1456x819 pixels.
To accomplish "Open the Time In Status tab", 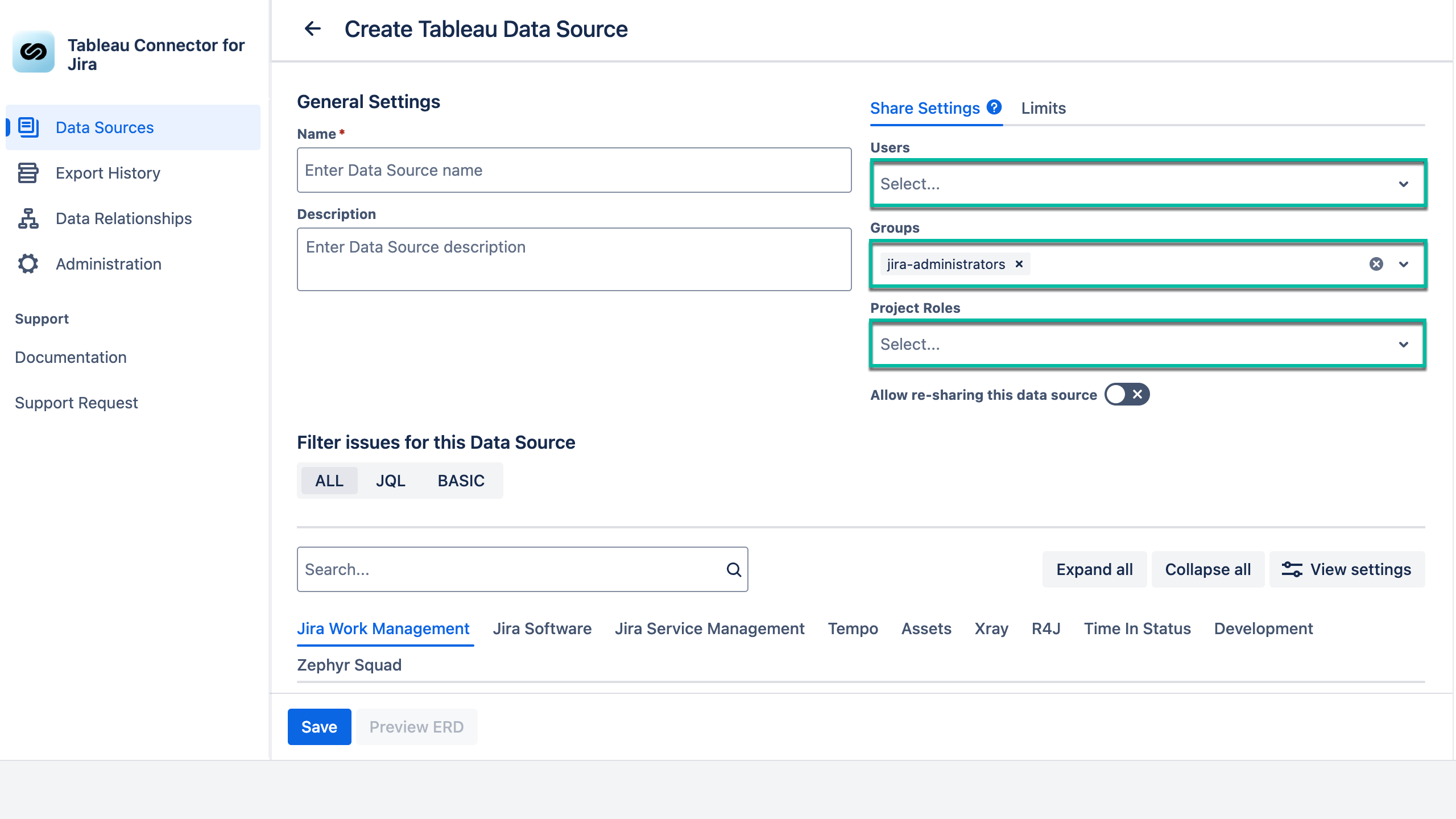I will [1137, 628].
